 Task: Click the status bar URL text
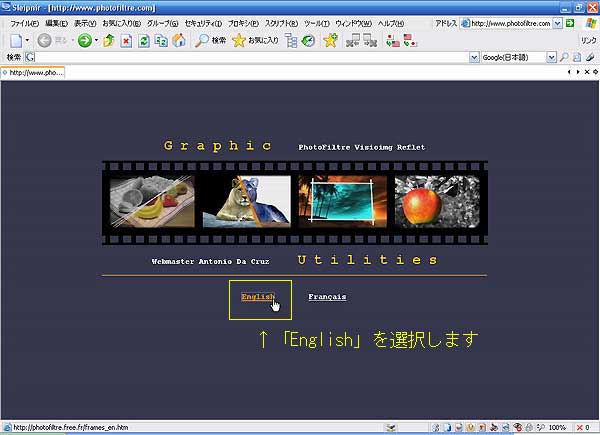click(70, 427)
